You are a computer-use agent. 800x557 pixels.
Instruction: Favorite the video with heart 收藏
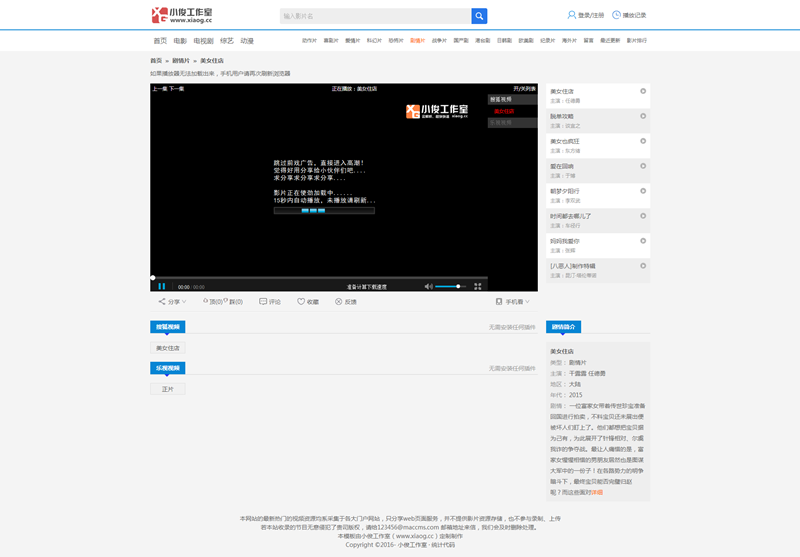tap(301, 301)
